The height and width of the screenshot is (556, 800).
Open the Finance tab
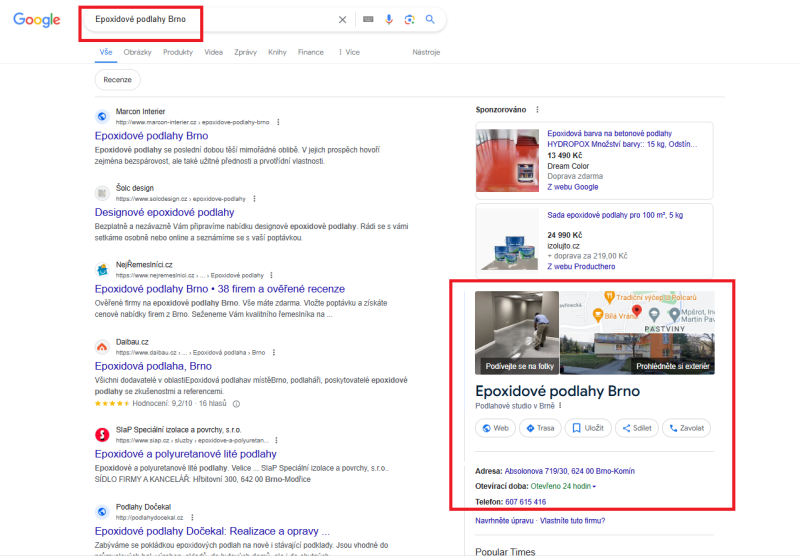pos(311,52)
